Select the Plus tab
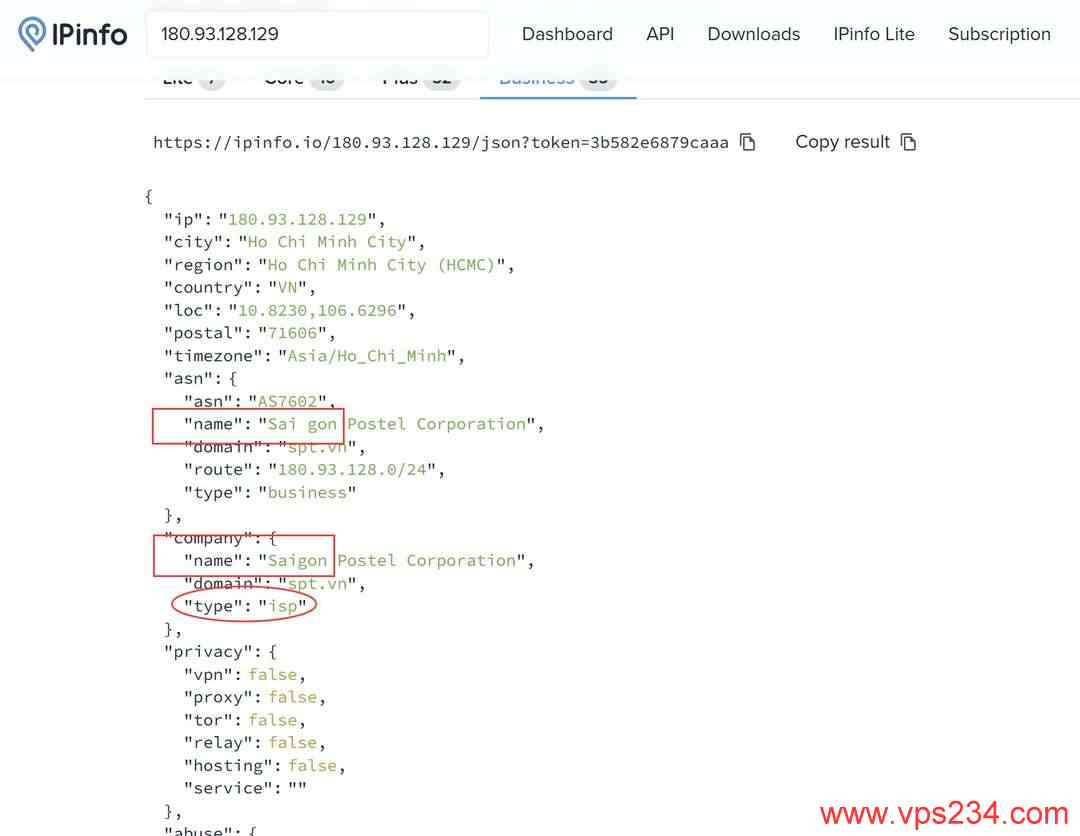Image resolution: width=1080 pixels, height=836 pixels. coord(418,80)
